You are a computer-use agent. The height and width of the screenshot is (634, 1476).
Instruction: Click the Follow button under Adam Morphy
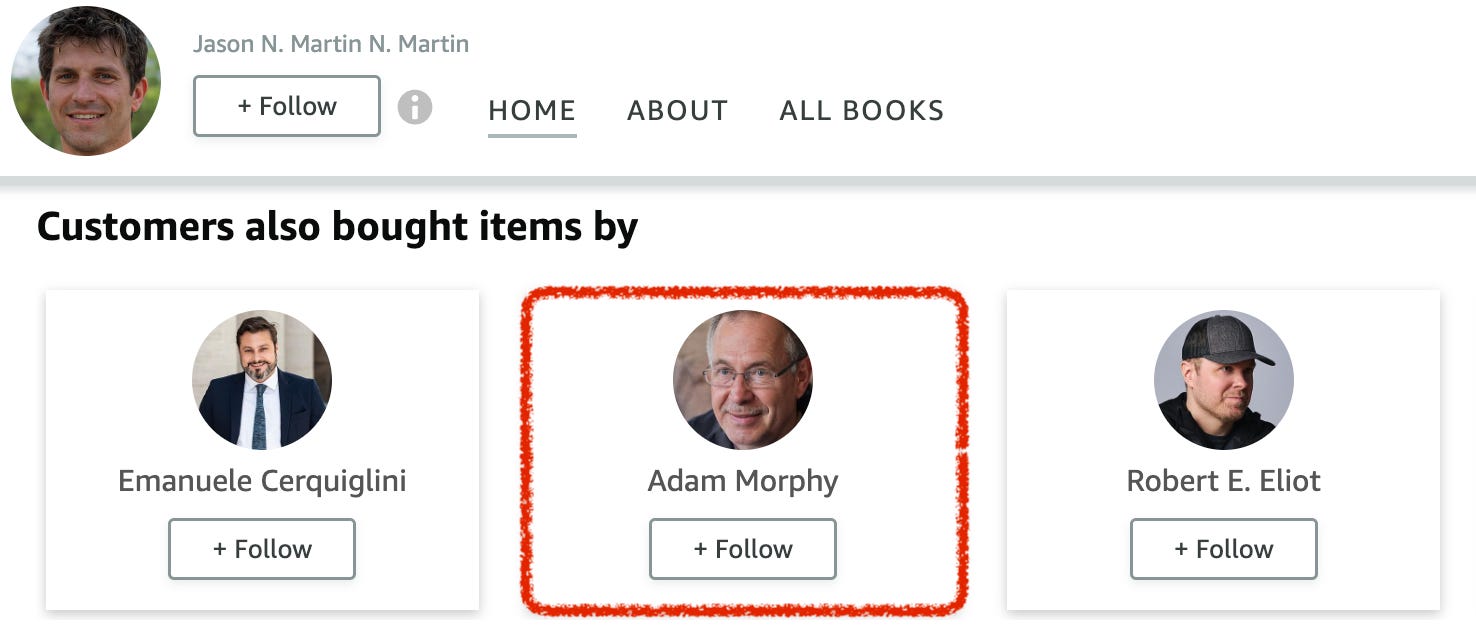[x=742, y=548]
